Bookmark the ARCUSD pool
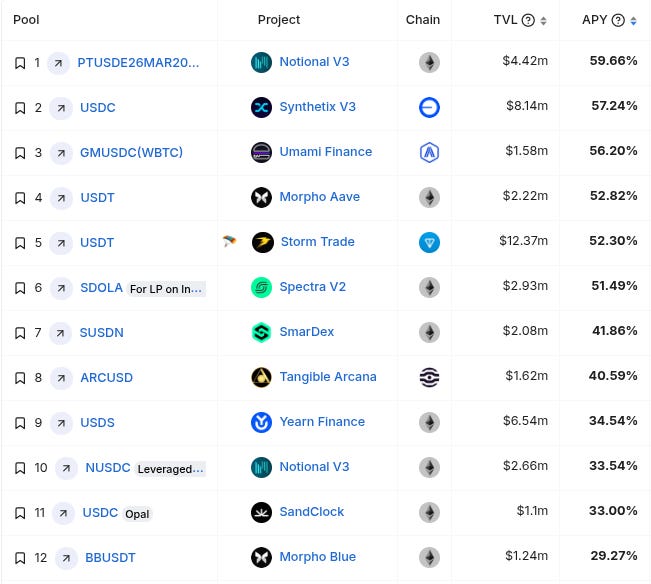The height and width of the screenshot is (584, 651). (x=20, y=378)
